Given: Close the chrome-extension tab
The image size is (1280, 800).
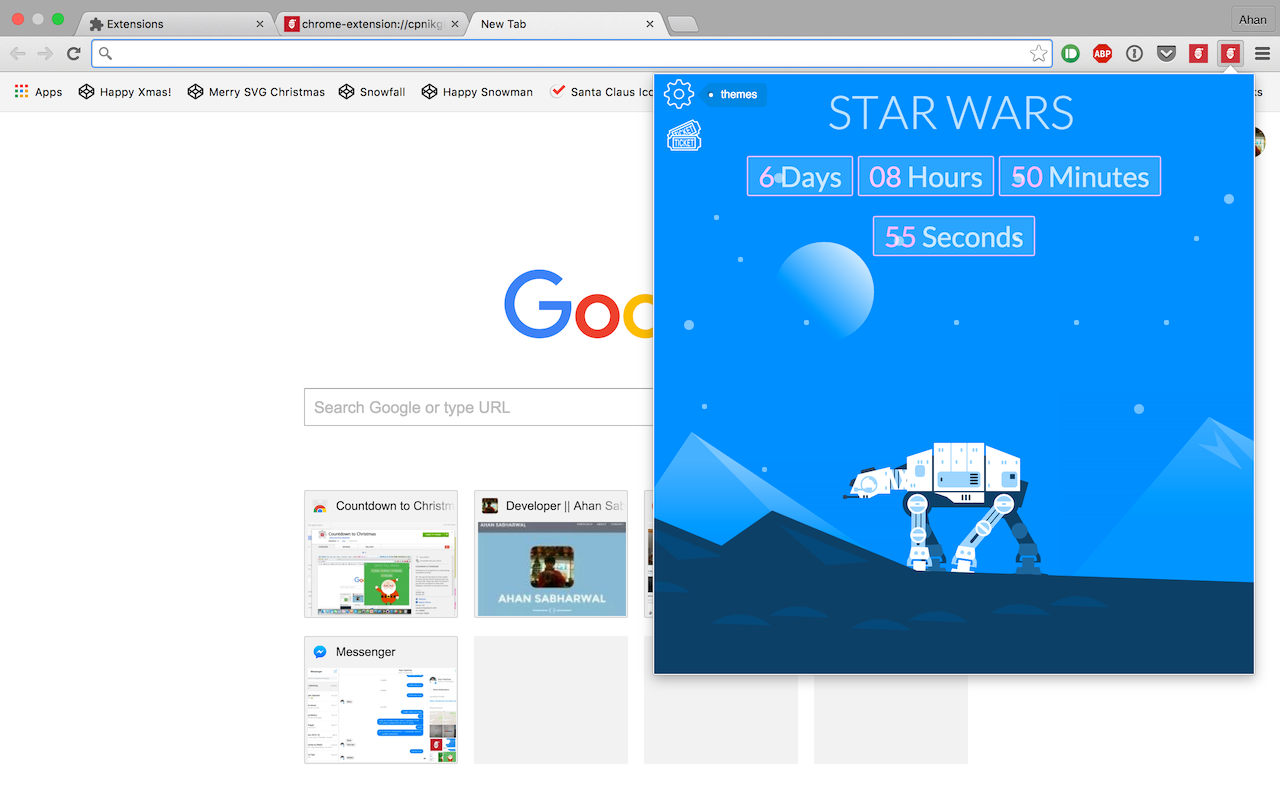Looking at the screenshot, I should [x=455, y=23].
